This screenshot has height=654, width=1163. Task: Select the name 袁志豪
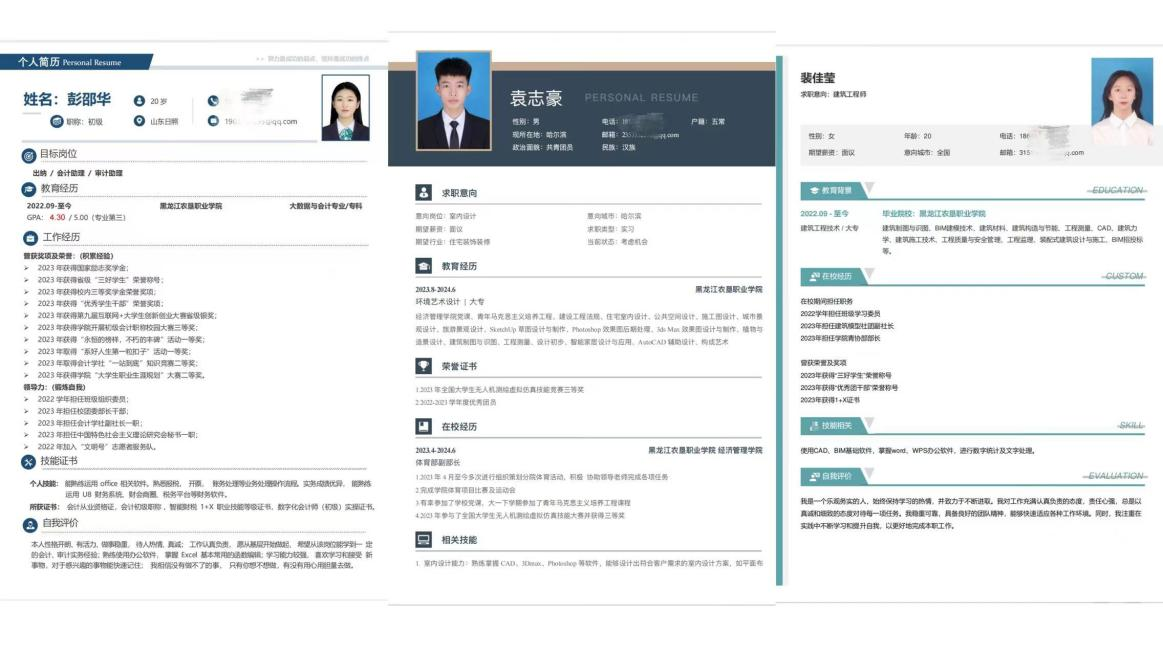536,98
